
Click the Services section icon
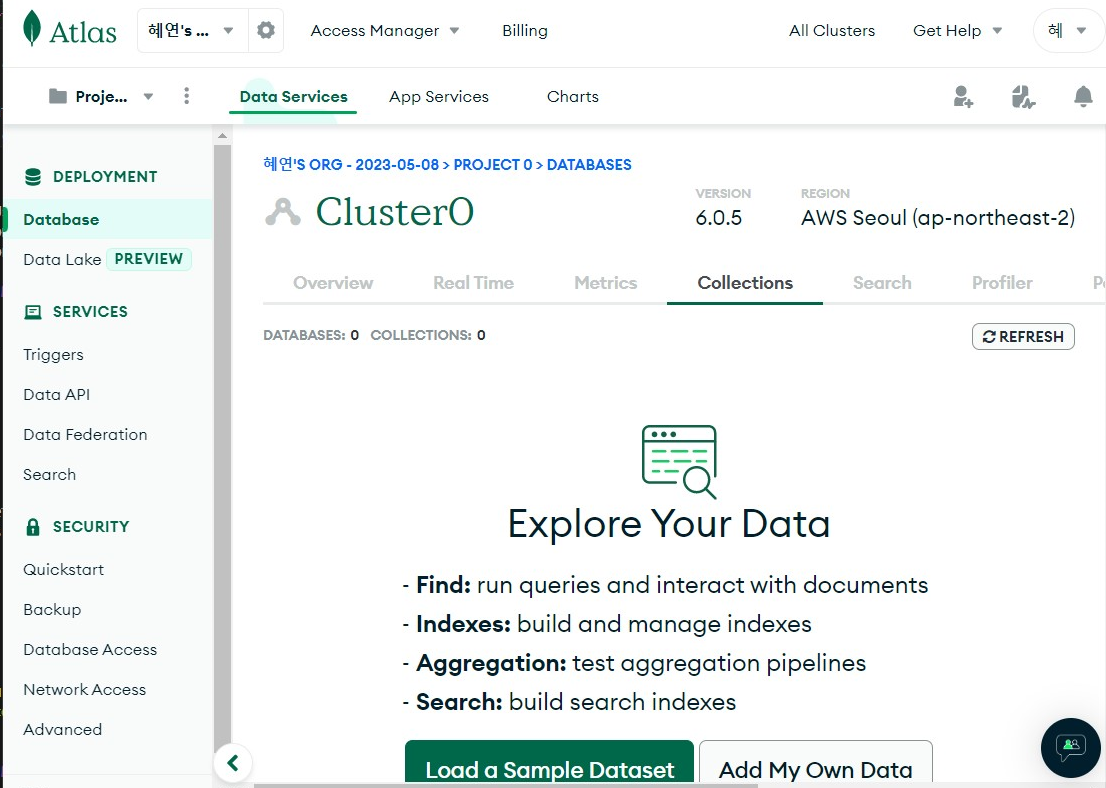[33, 312]
